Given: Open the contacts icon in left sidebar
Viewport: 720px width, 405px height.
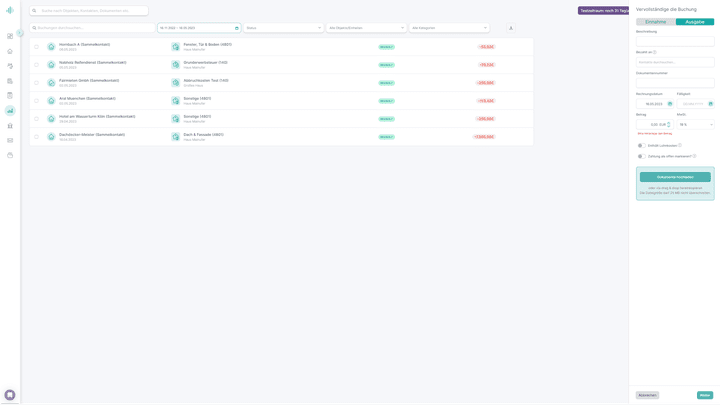Looking at the screenshot, I should pyautogui.click(x=10, y=66).
